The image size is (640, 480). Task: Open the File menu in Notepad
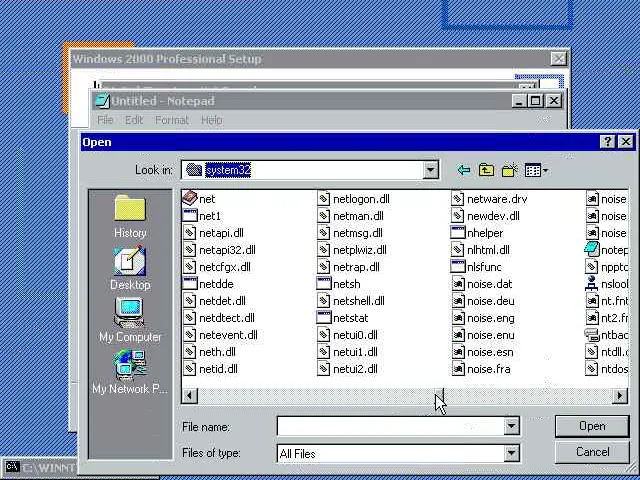coord(105,120)
